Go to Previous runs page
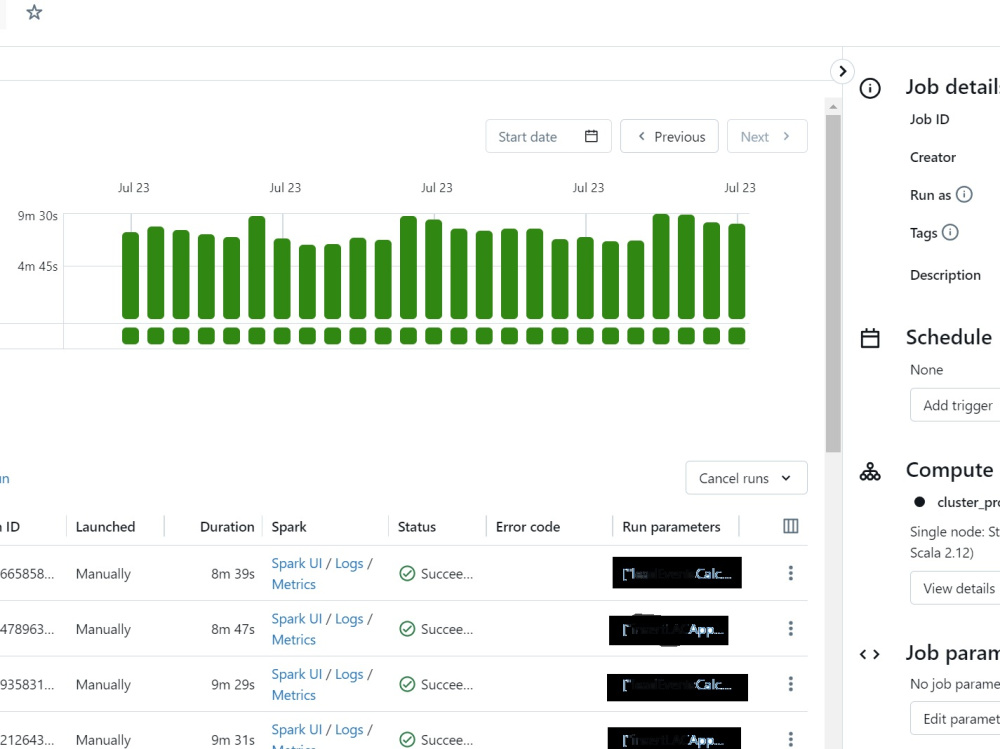The width and height of the screenshot is (1000, 749). [x=669, y=136]
